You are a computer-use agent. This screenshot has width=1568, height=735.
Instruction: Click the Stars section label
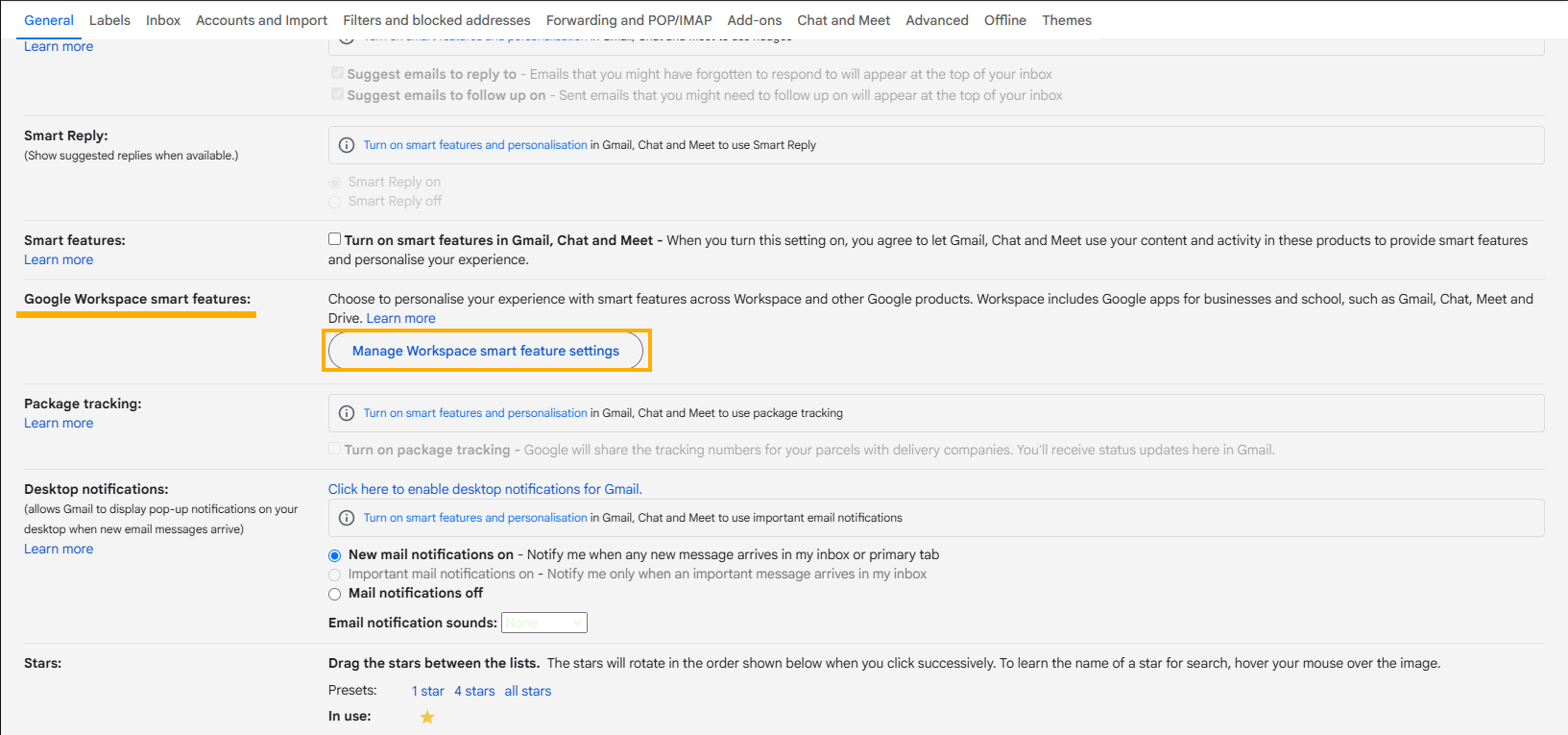coord(42,663)
